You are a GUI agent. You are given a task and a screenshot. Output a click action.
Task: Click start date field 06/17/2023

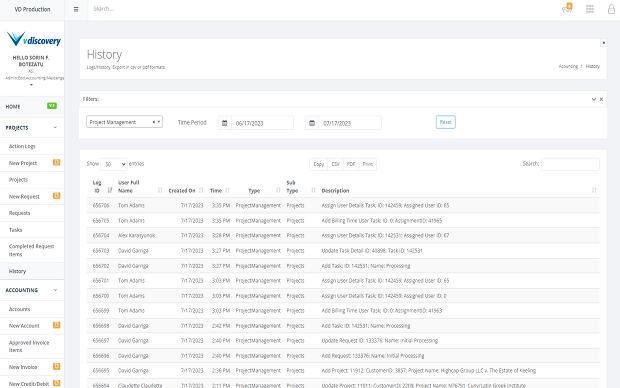pyautogui.click(x=262, y=123)
